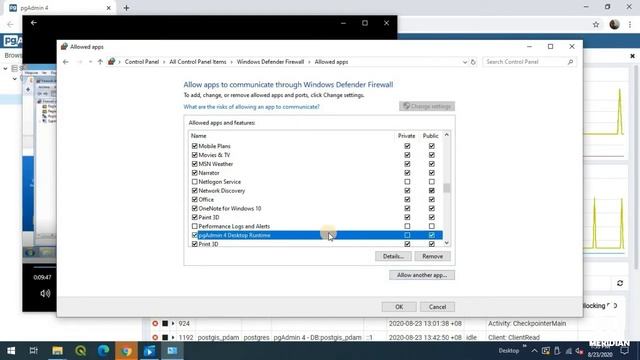Open the risks of allowing an app link
Image resolution: width=640 pixels, height=360 pixels.
pos(251,107)
